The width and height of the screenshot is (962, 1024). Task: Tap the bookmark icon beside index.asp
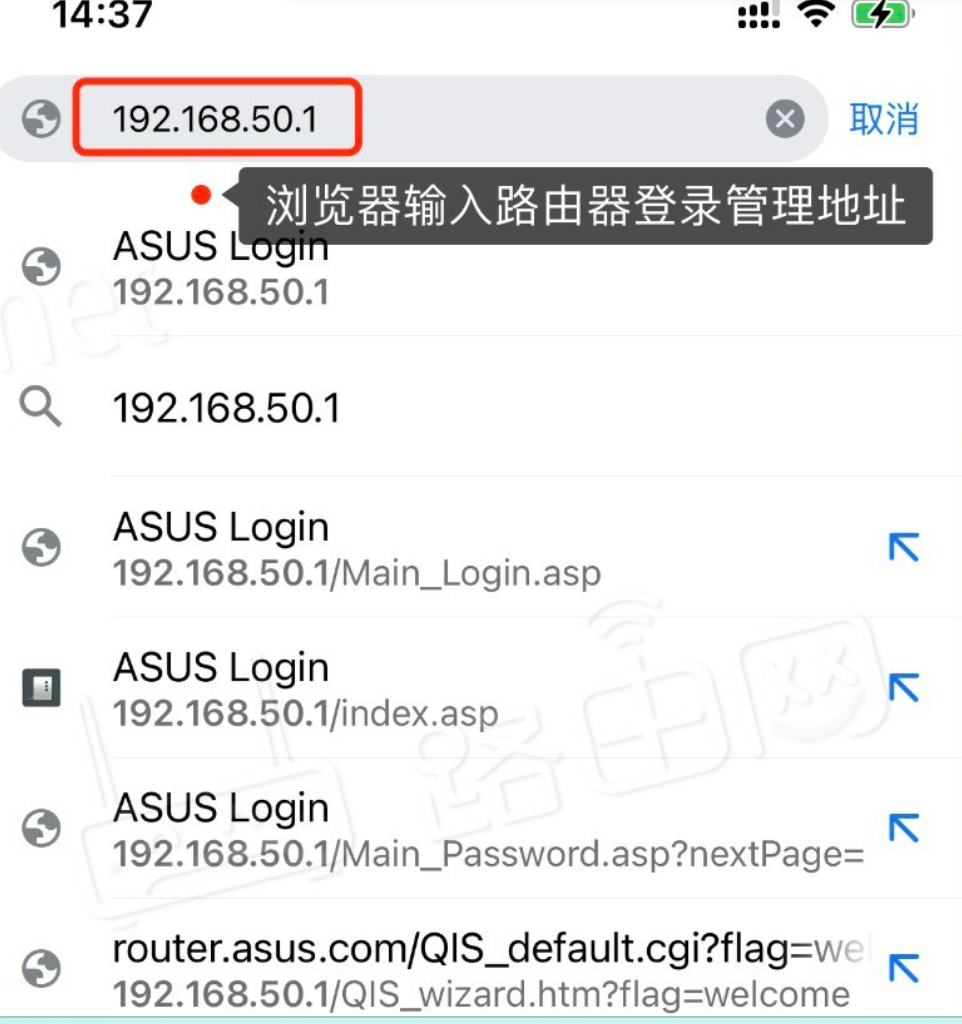tap(41, 688)
